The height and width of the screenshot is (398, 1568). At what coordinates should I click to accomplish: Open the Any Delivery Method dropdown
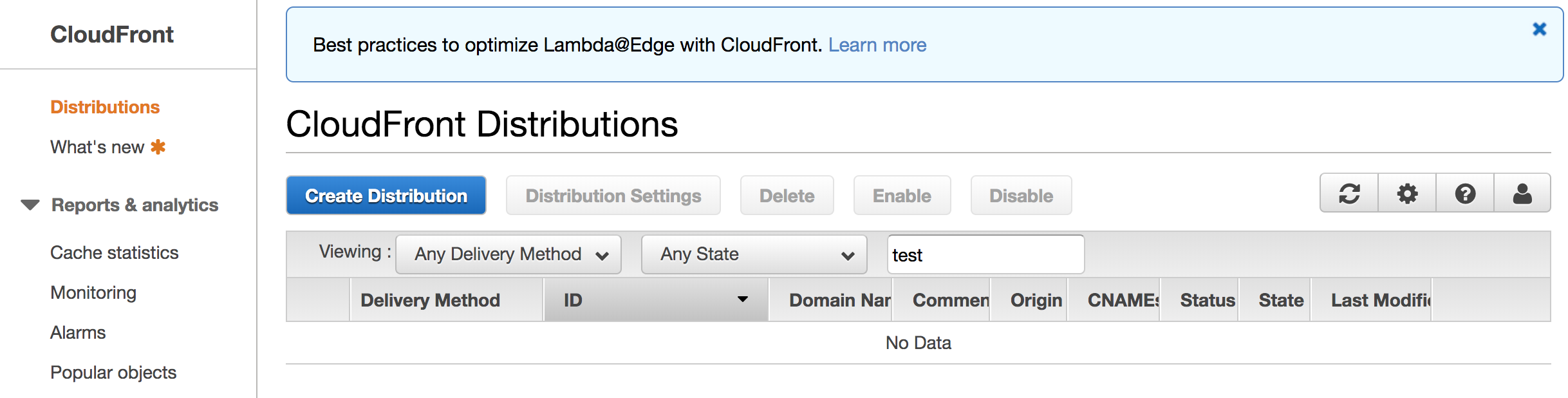(x=509, y=254)
